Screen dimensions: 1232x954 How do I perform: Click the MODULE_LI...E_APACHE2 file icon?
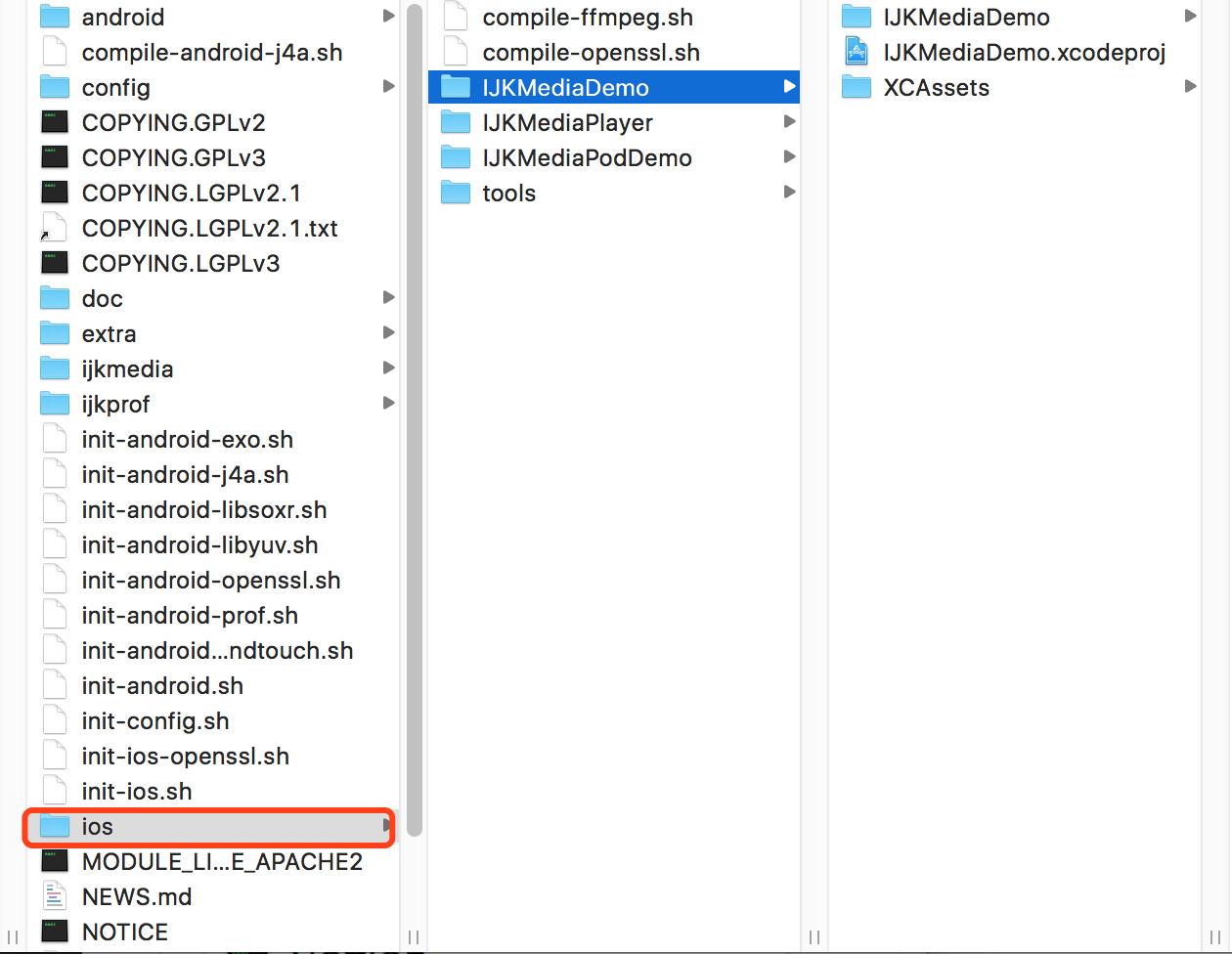pos(55,861)
